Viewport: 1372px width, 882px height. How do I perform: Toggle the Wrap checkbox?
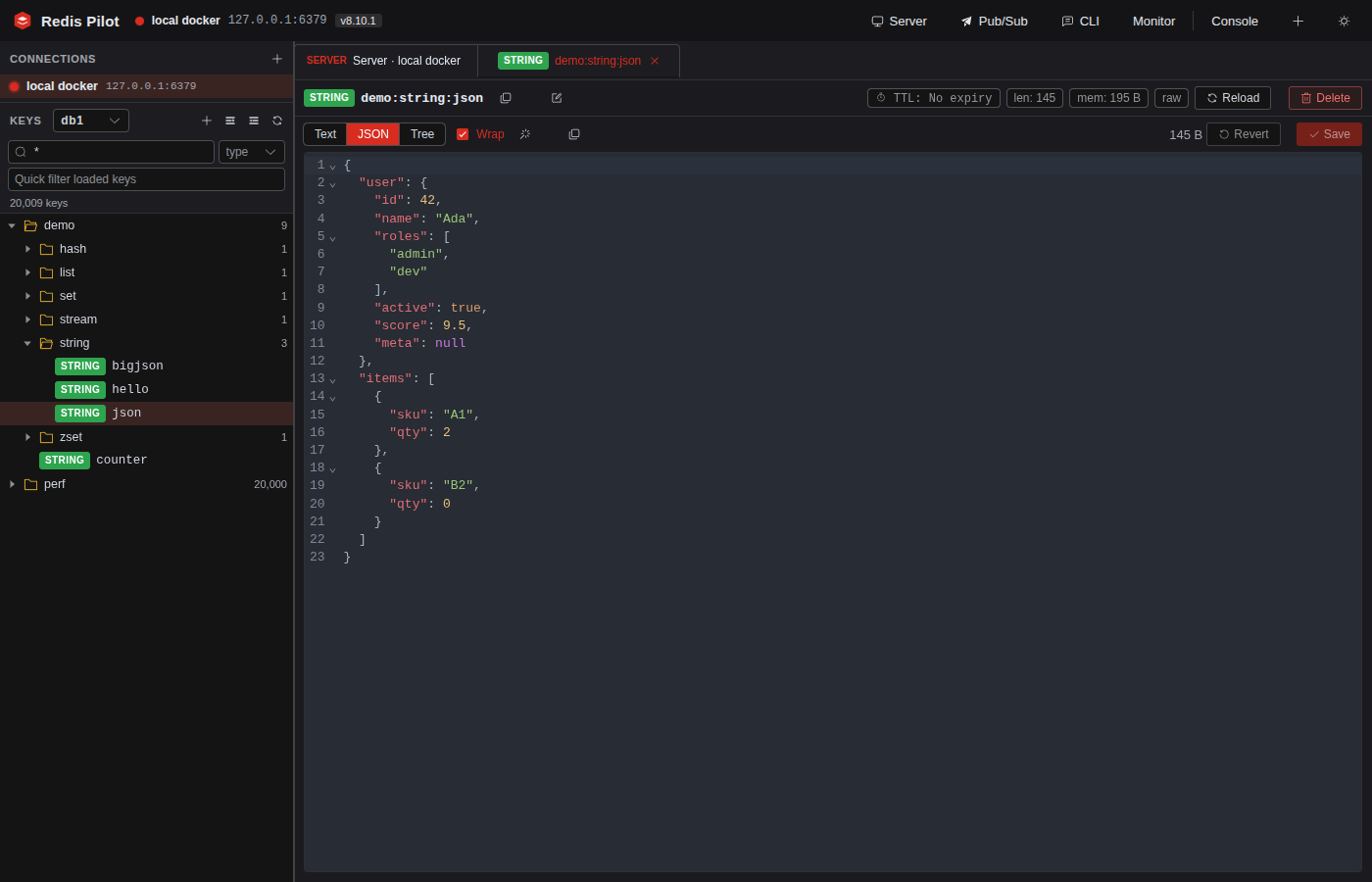pos(463,134)
